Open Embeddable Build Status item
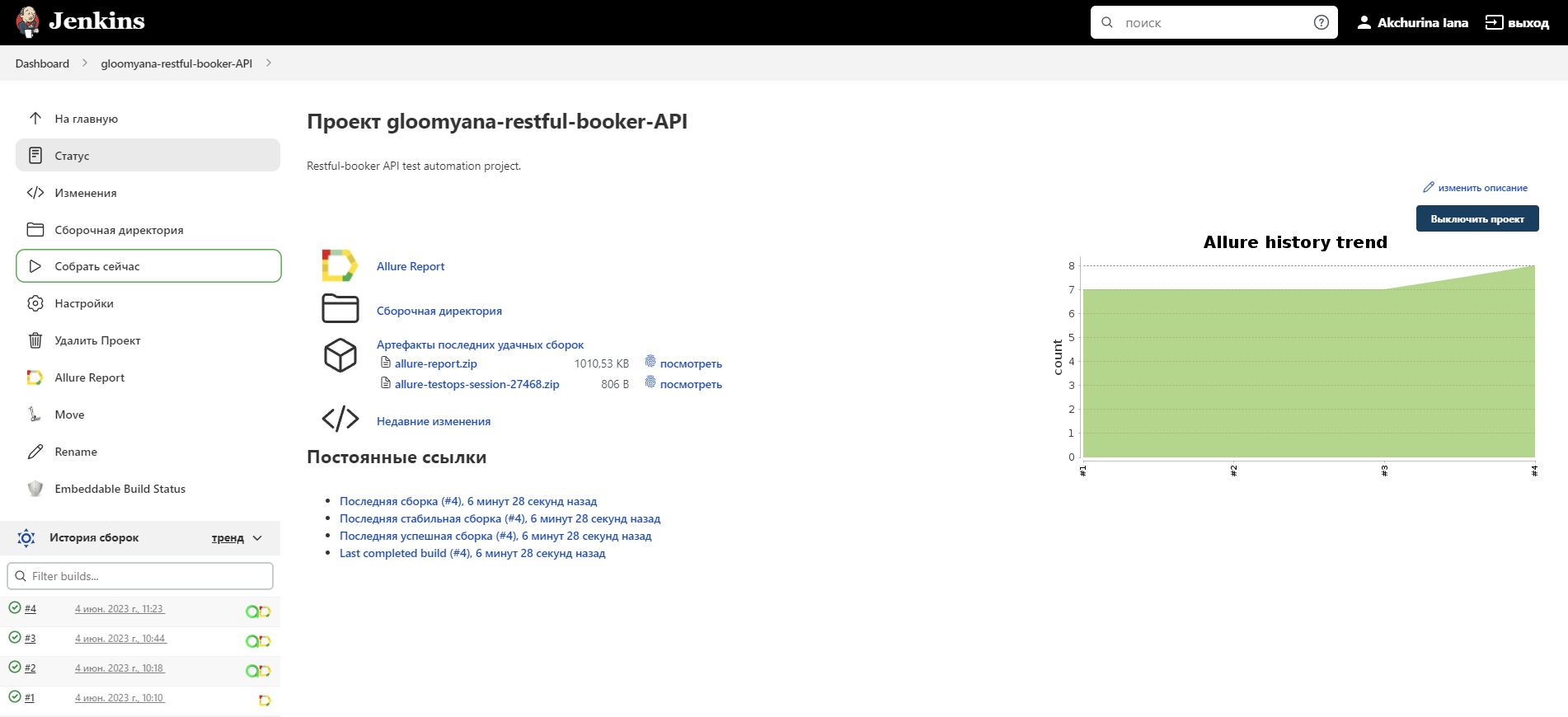The width and height of the screenshot is (1568, 717). pyautogui.click(x=148, y=489)
